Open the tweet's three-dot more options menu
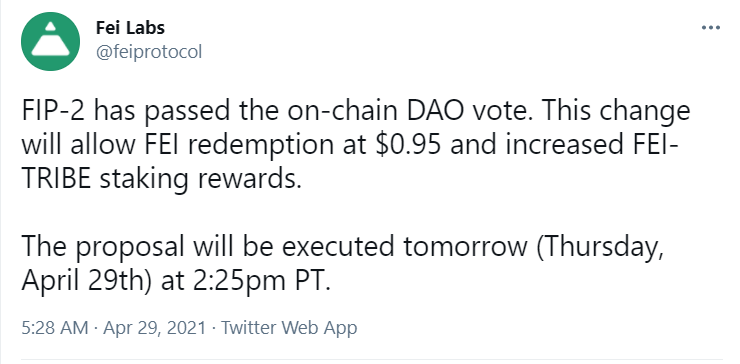This screenshot has height=364, width=740. coord(711,28)
